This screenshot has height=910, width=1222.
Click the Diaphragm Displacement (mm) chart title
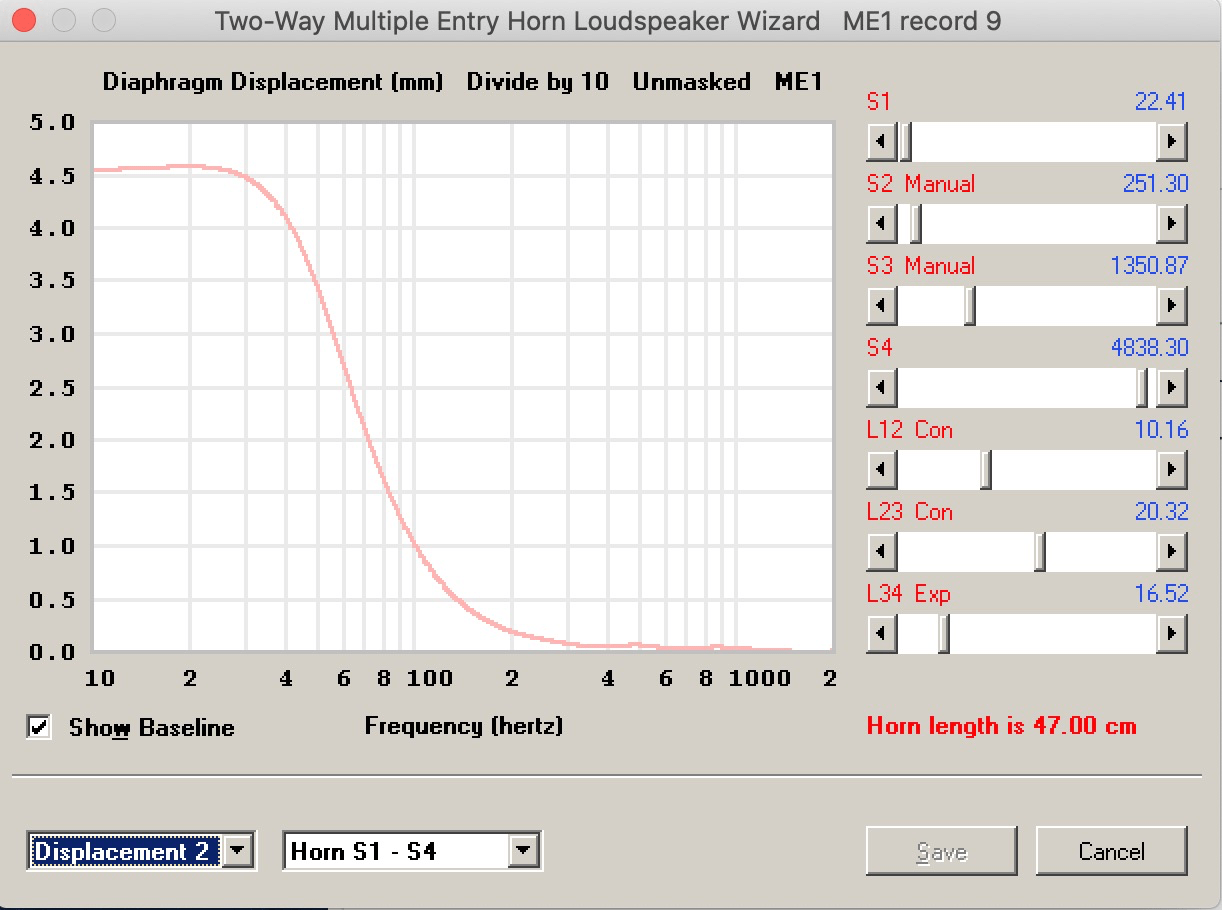point(273,82)
